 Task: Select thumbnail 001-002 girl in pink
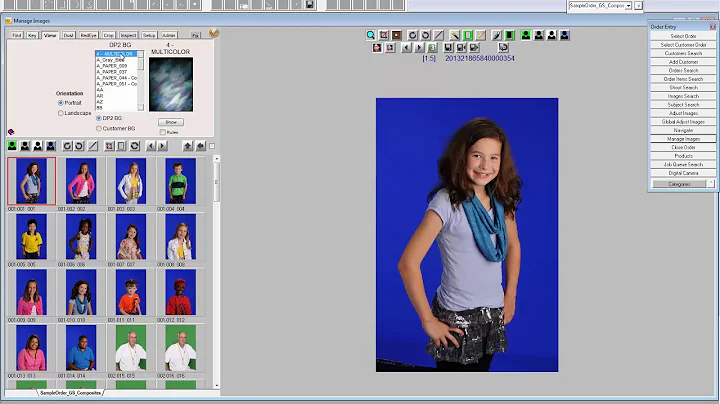coord(81,181)
